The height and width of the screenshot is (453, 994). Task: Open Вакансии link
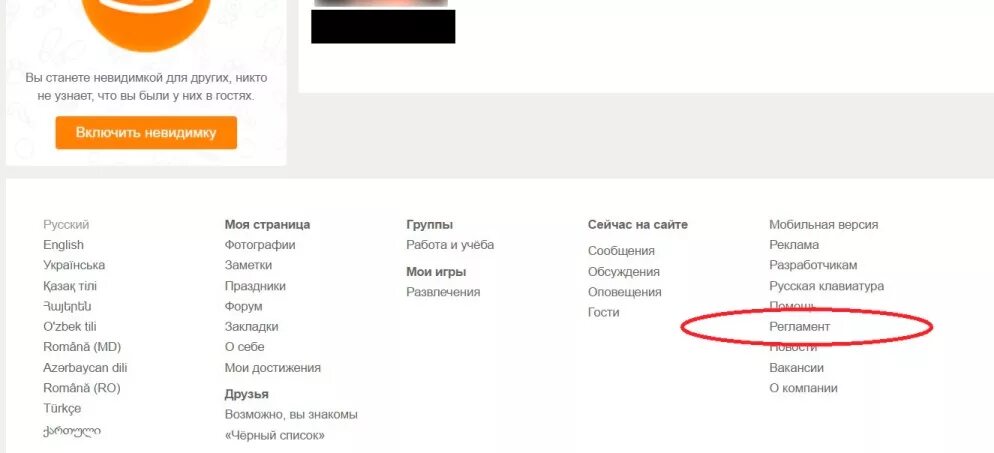[x=796, y=367]
